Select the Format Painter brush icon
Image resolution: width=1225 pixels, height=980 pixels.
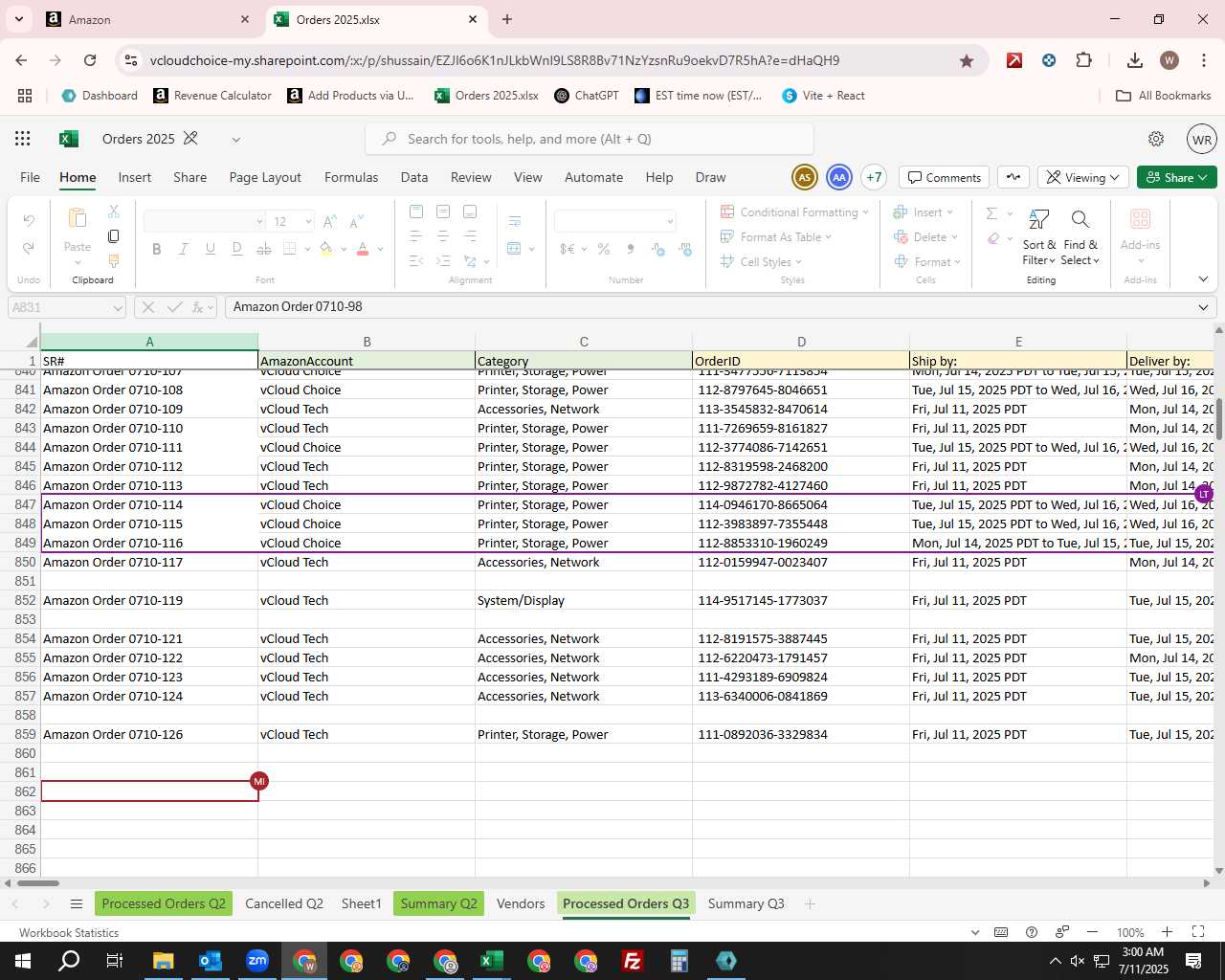pos(114,261)
